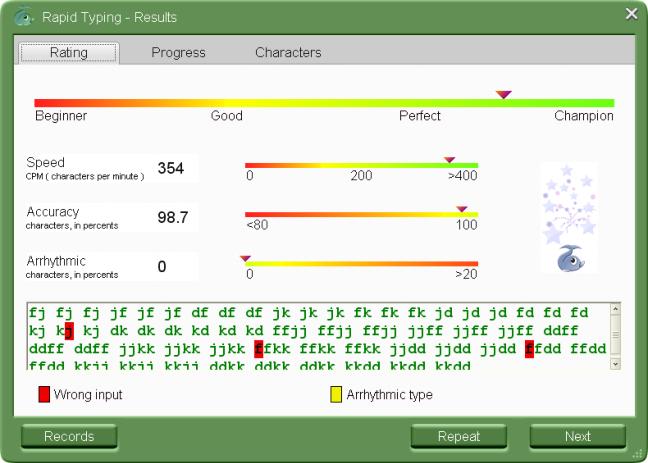Click the red-highlighted 'f' in 'ffkk'
648x463 pixels.
259,349
